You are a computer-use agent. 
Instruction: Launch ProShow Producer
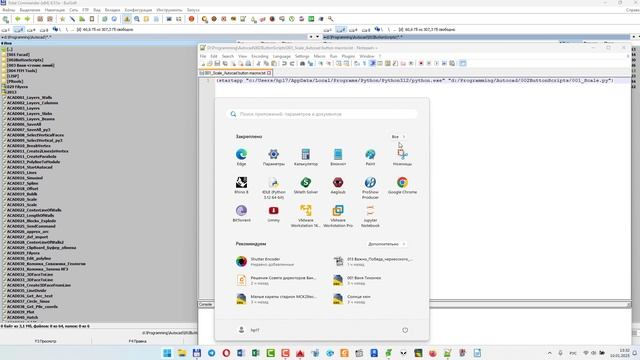(370, 188)
